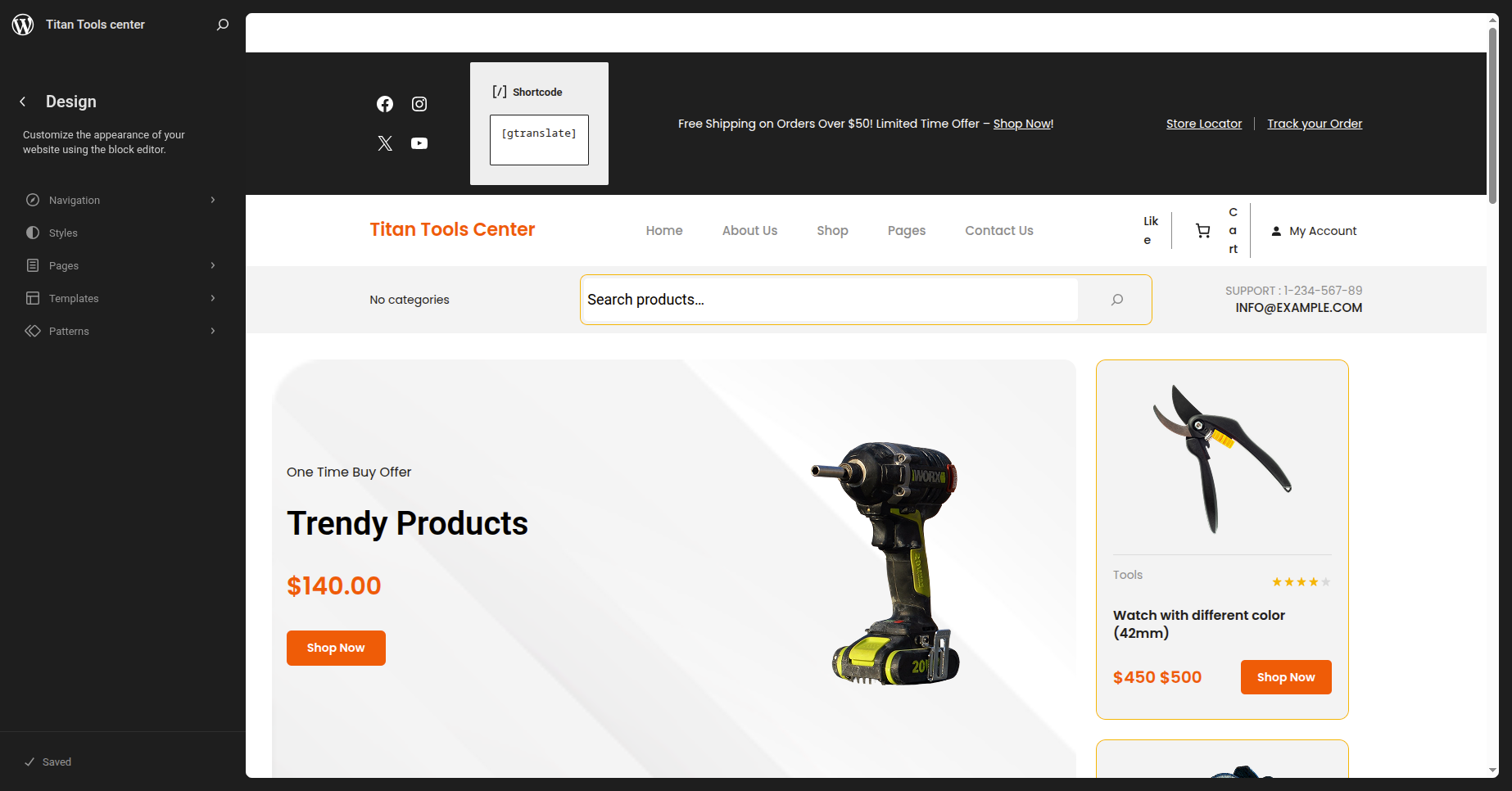Expand the Templates section chevron
Viewport: 1512px width, 791px height.
tap(213, 298)
